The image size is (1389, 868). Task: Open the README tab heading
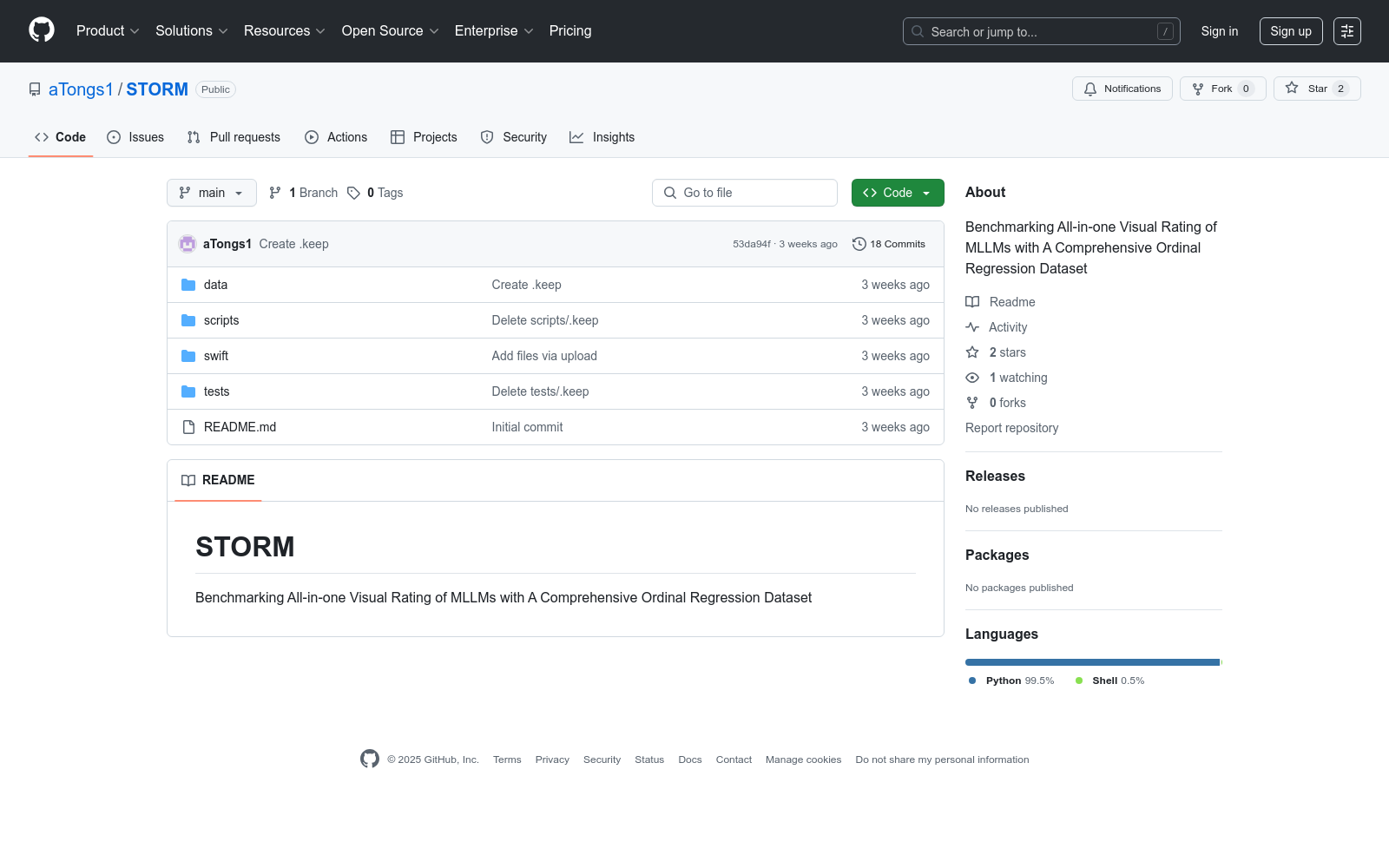218,480
